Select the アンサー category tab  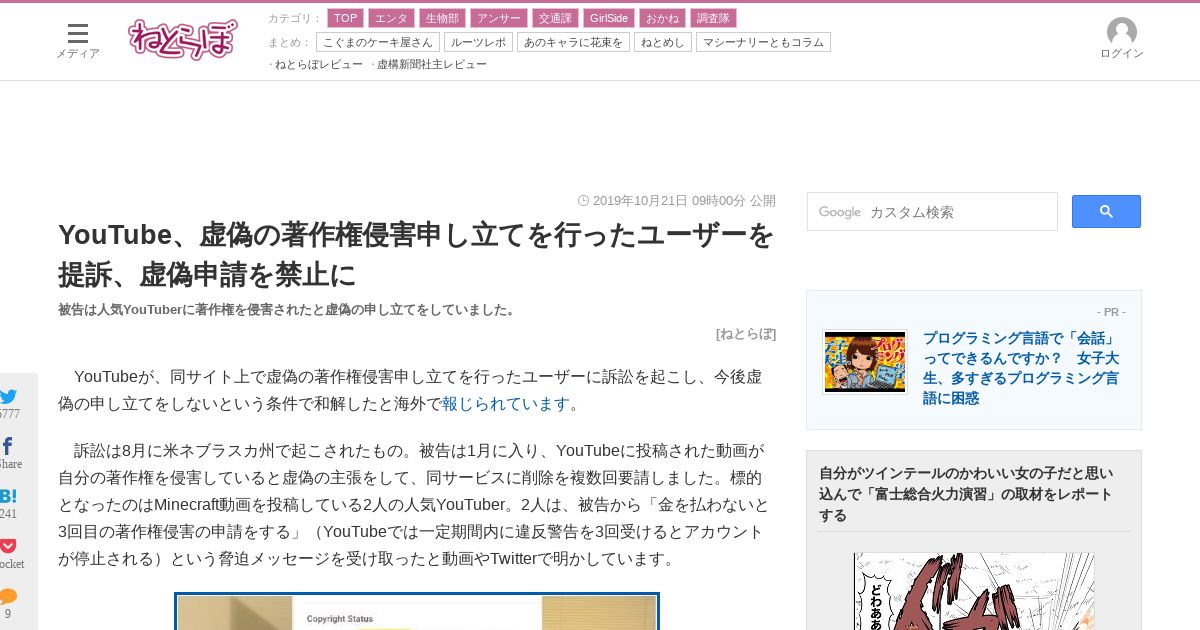coord(499,18)
